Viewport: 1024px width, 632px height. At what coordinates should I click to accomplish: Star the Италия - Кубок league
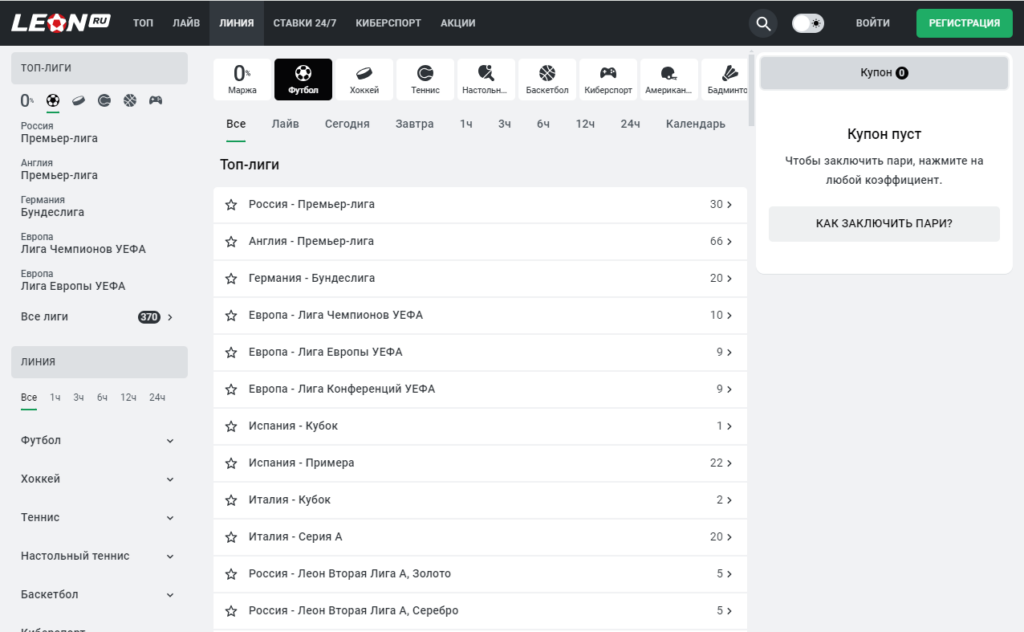tap(231, 500)
